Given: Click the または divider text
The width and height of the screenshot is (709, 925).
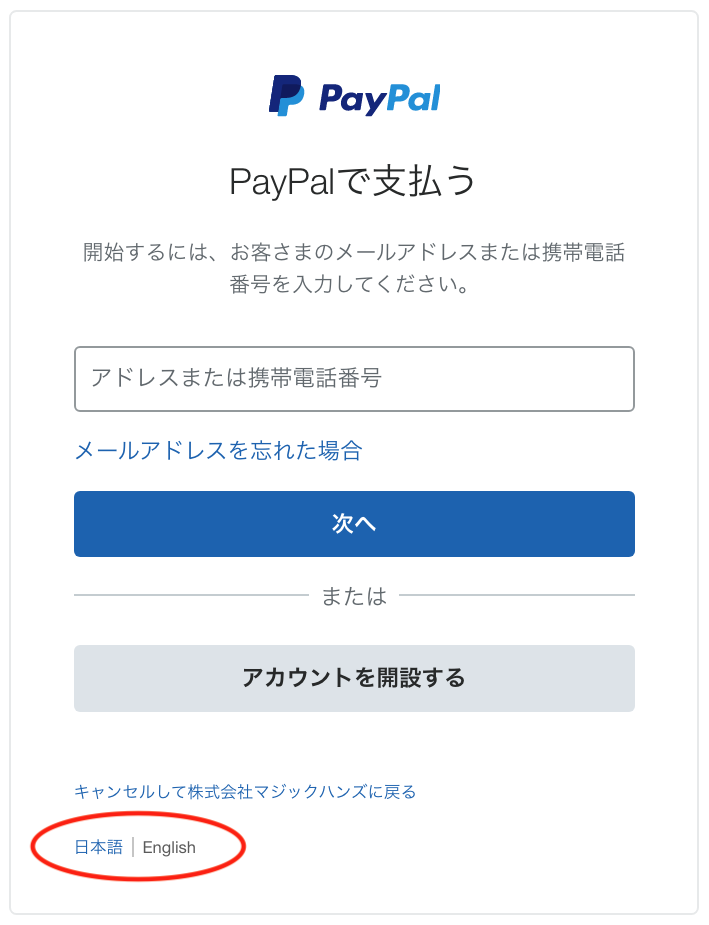Looking at the screenshot, I should 354,596.
